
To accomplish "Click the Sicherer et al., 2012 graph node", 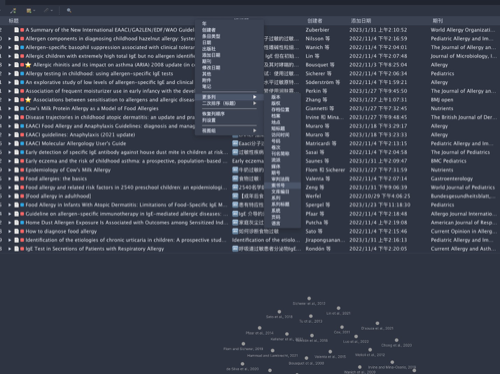I will pos(309,299).
